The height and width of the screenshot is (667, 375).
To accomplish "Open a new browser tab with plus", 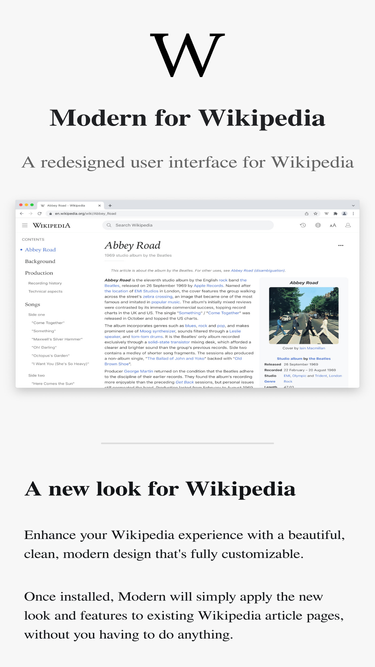I will pyautogui.click(x=110, y=205).
